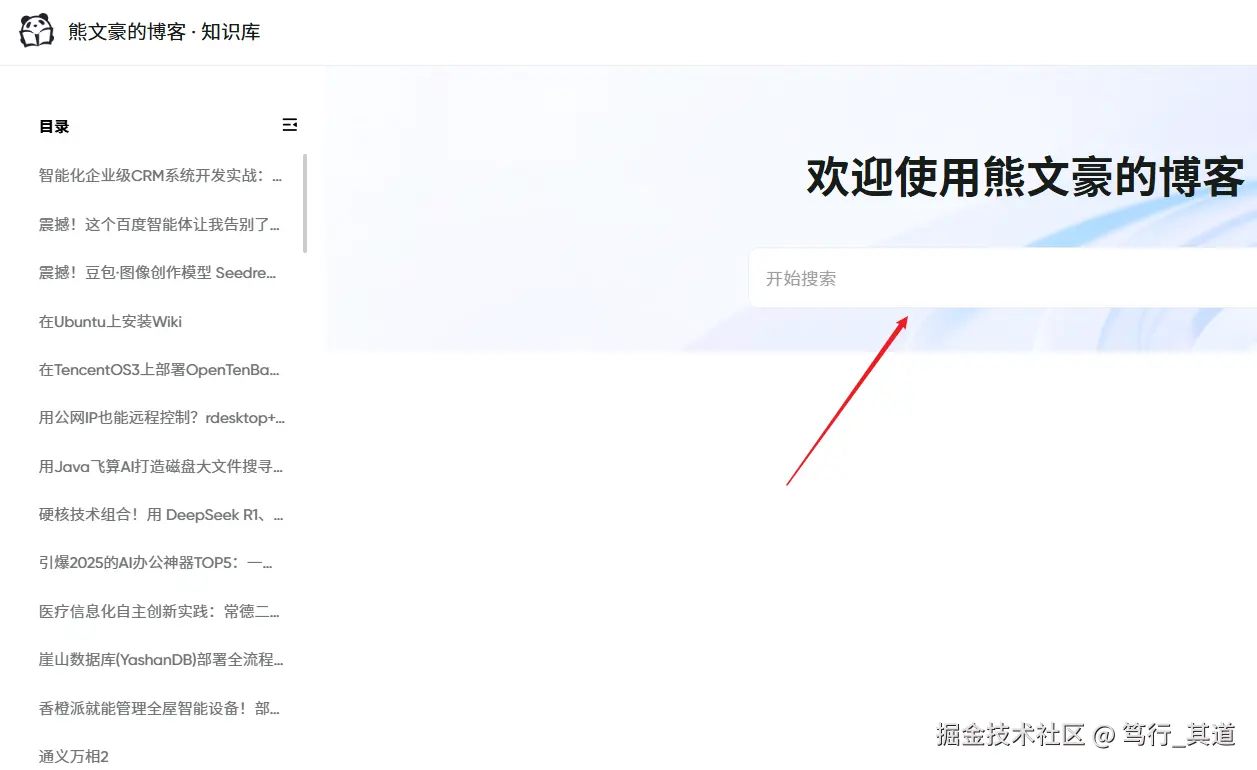The width and height of the screenshot is (1257, 770).
Task: Select the 香橙派全屋智能设备管理 article
Action: pyautogui.click(x=160, y=708)
